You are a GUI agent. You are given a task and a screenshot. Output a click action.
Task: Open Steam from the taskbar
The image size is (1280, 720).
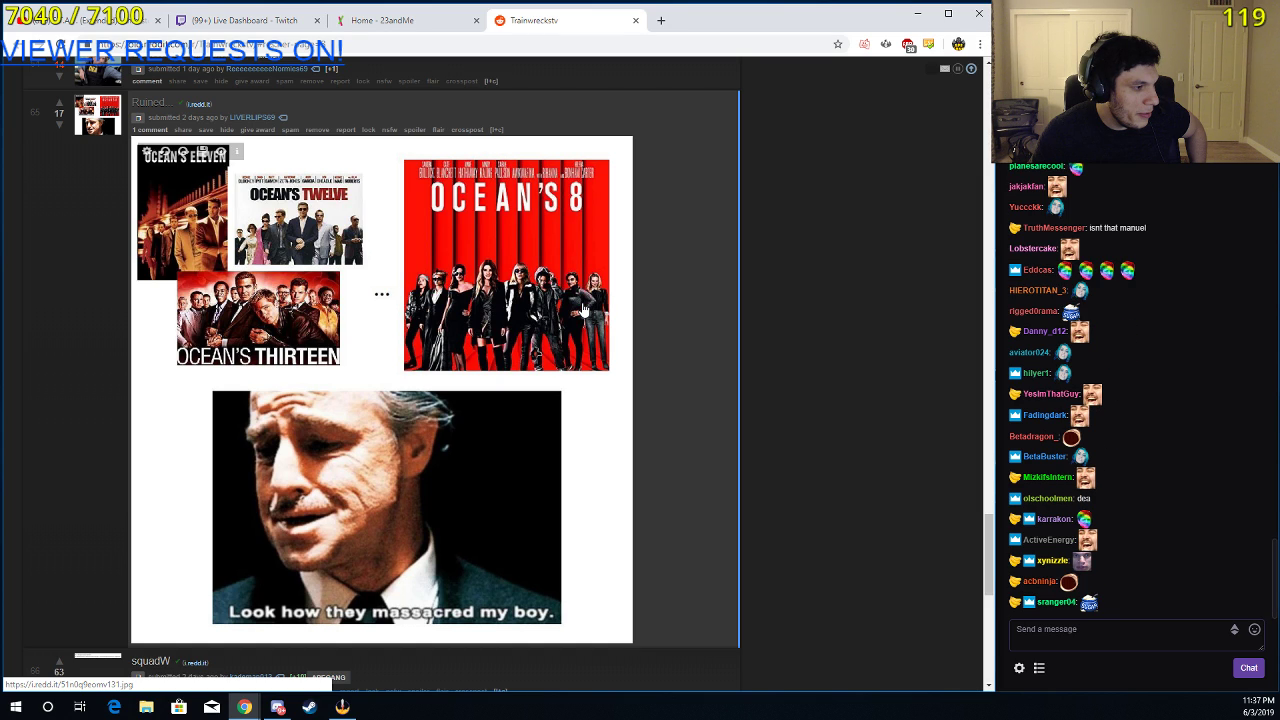coord(309,707)
